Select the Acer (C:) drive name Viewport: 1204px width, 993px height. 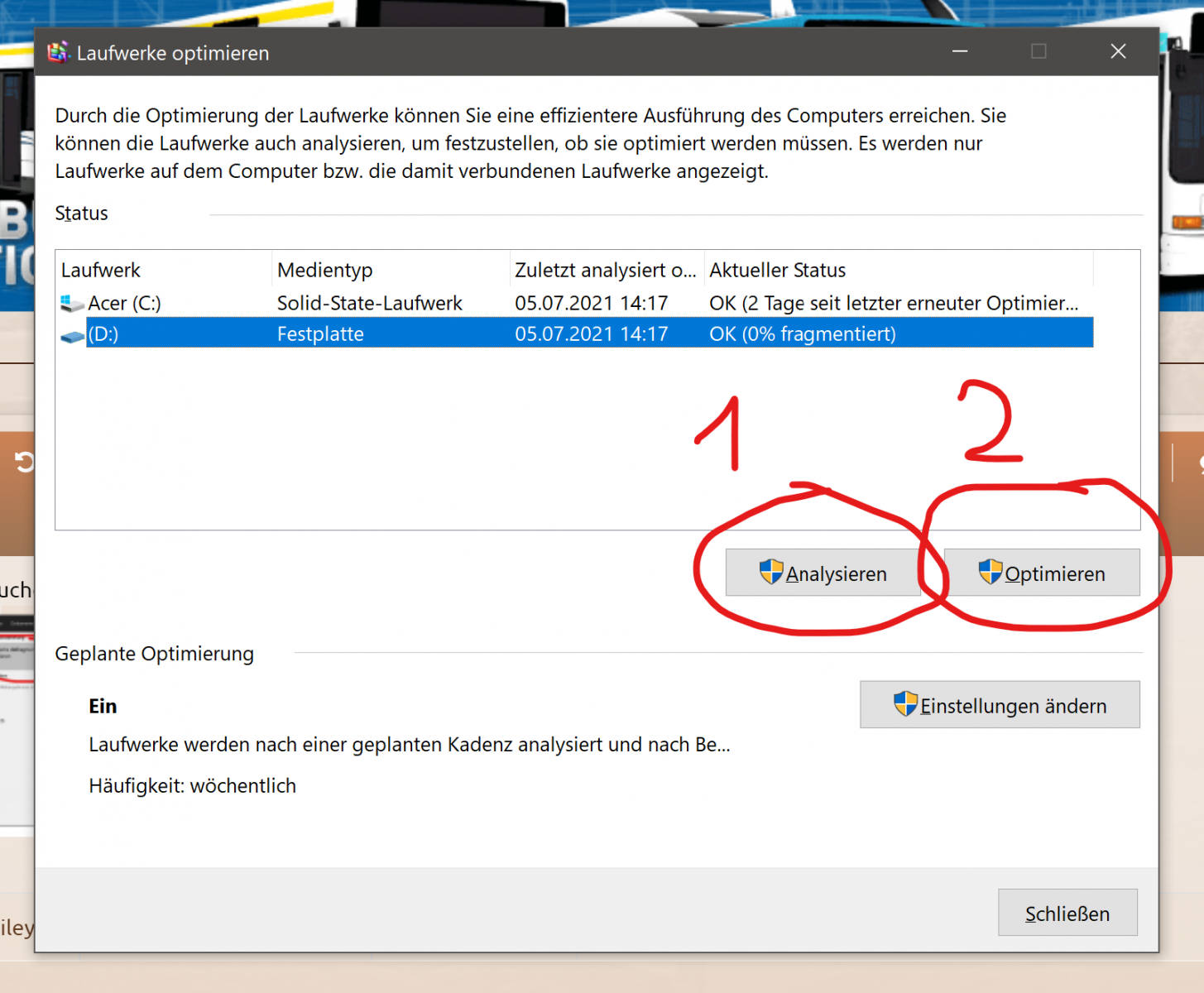click(x=124, y=304)
